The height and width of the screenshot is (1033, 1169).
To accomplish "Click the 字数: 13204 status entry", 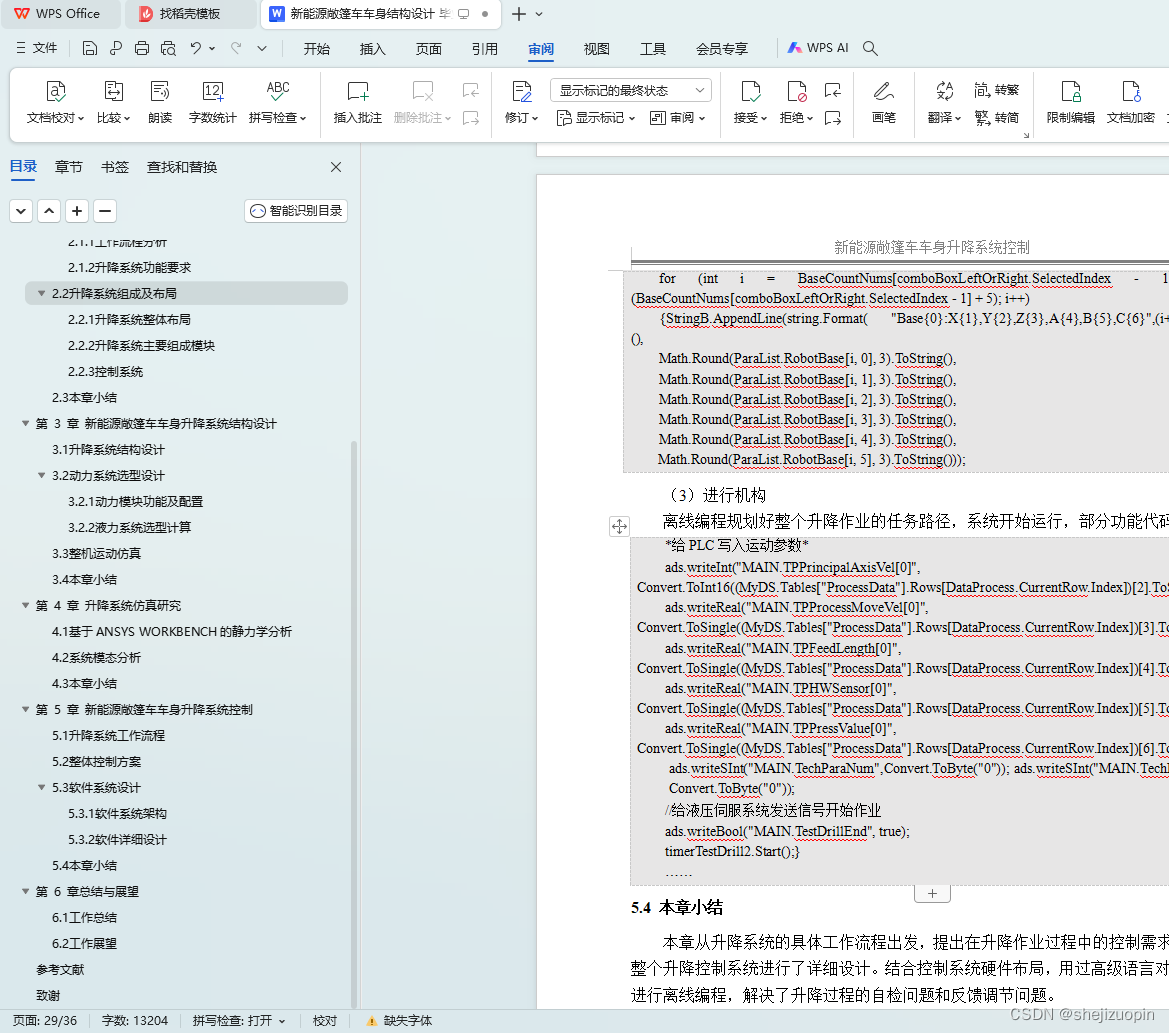I will (x=135, y=1020).
